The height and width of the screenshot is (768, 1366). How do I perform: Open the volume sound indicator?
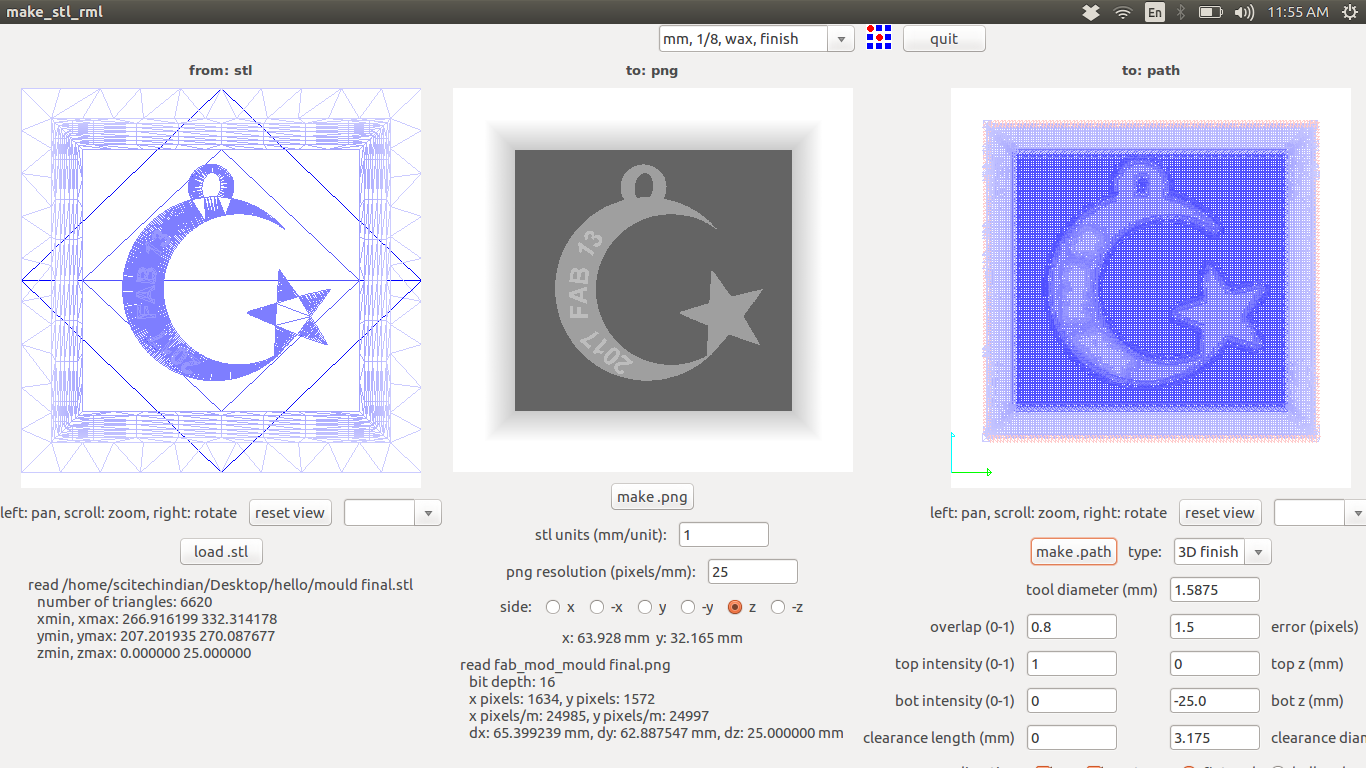[1244, 12]
